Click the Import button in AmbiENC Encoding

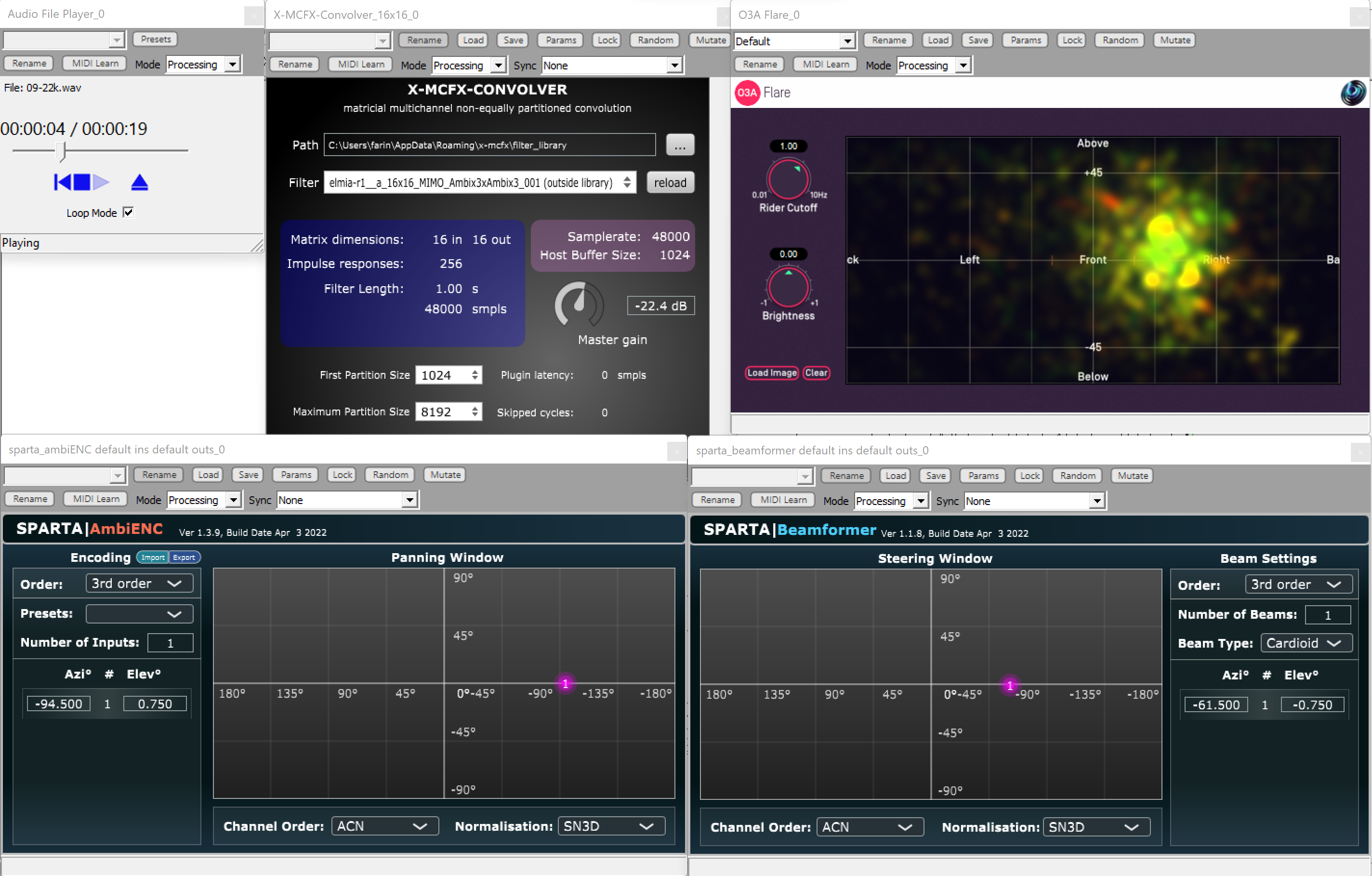click(153, 557)
